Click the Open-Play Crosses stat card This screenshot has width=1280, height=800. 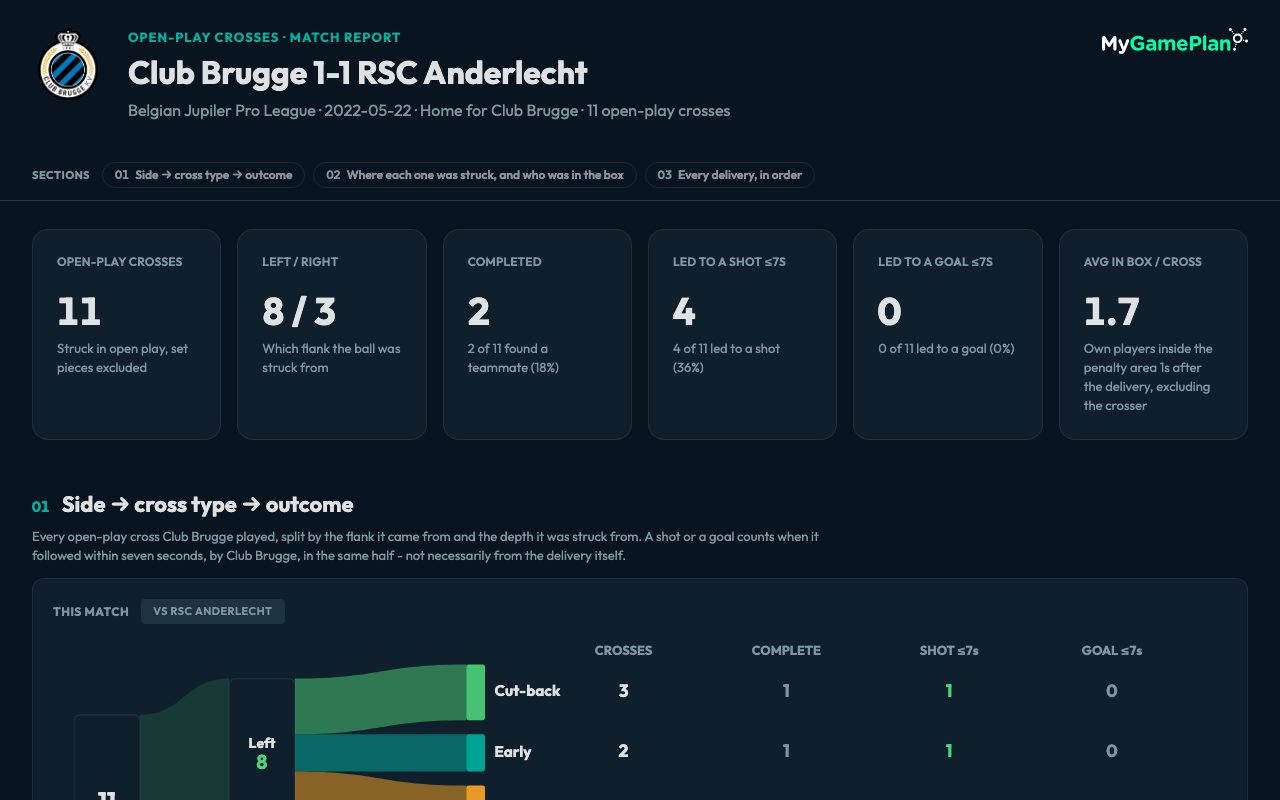coord(126,334)
